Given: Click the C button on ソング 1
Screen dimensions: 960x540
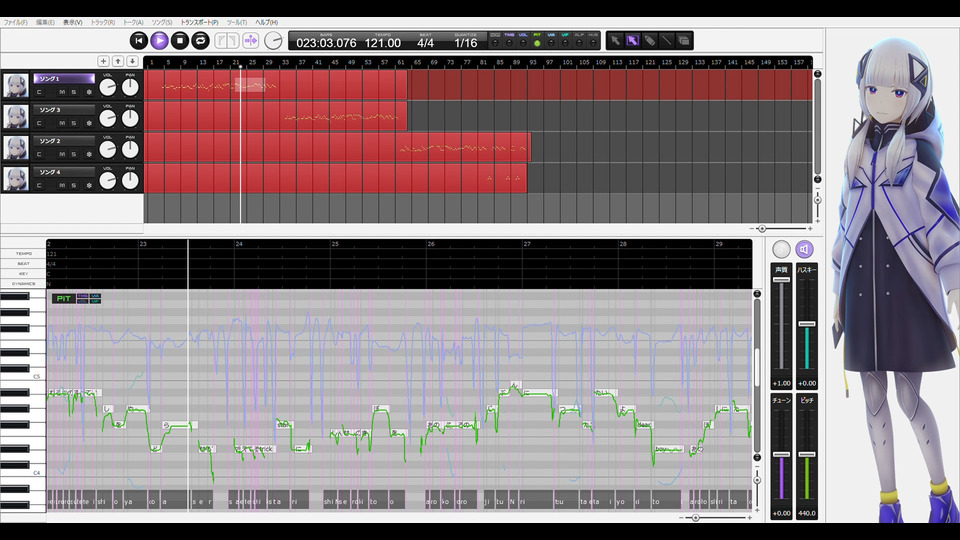Looking at the screenshot, I should pos(39,92).
